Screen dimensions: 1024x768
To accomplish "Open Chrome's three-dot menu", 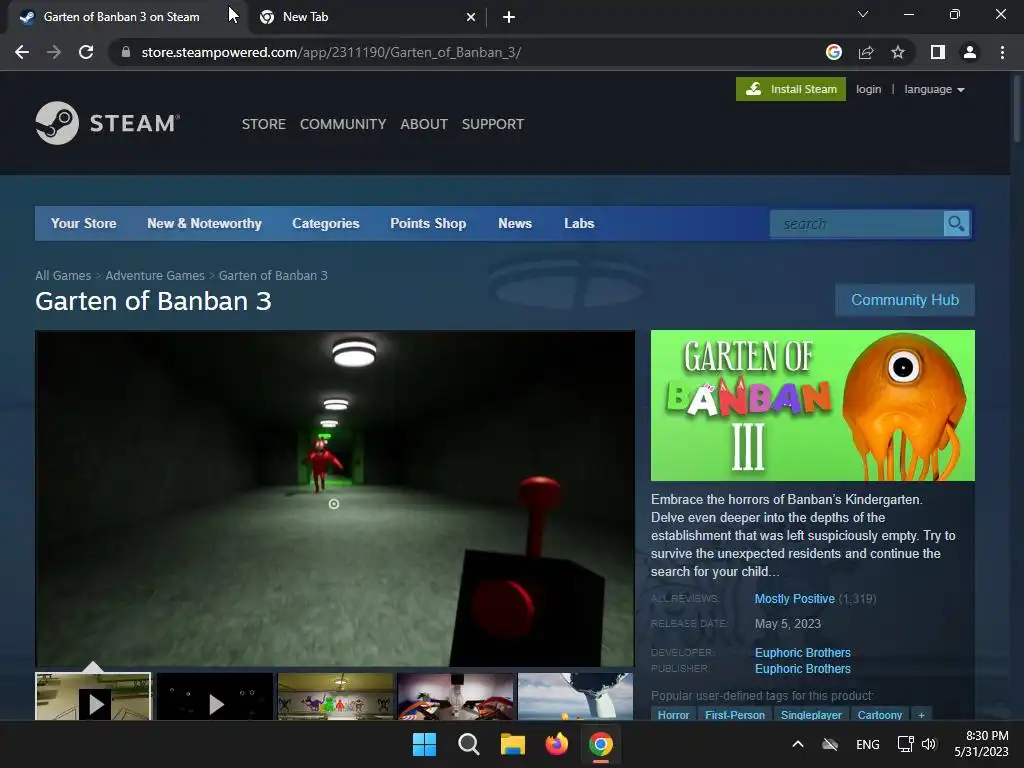I will coord(1002,52).
